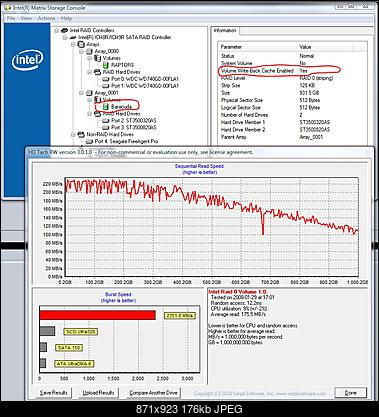Collapse RAID Hard Drives under Array_0001
Screen dimensions: 379x417
click(x=90, y=114)
